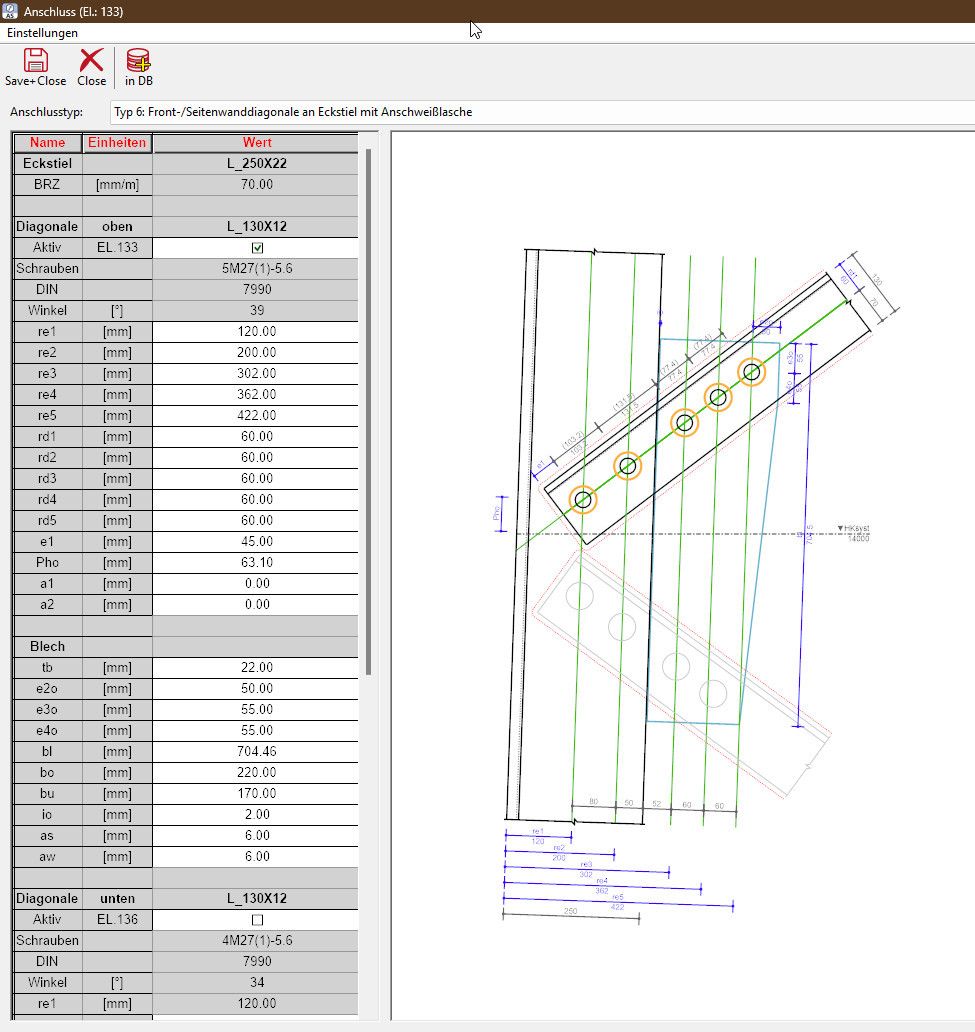Click the Save+Close floppy disk icon
The width and height of the screenshot is (975, 1032).
pos(35,61)
